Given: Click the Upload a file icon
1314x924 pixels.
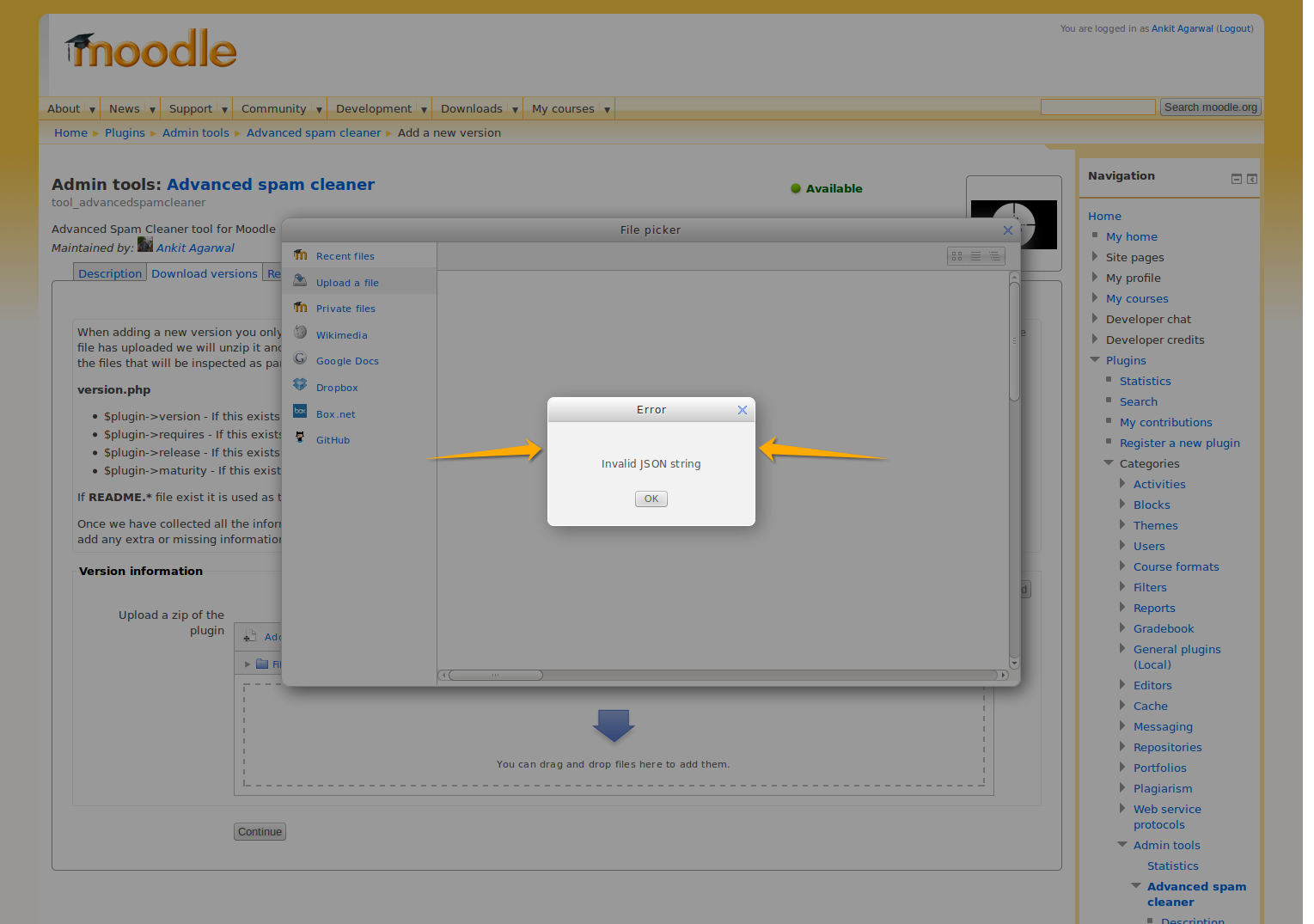Looking at the screenshot, I should coord(300,281).
